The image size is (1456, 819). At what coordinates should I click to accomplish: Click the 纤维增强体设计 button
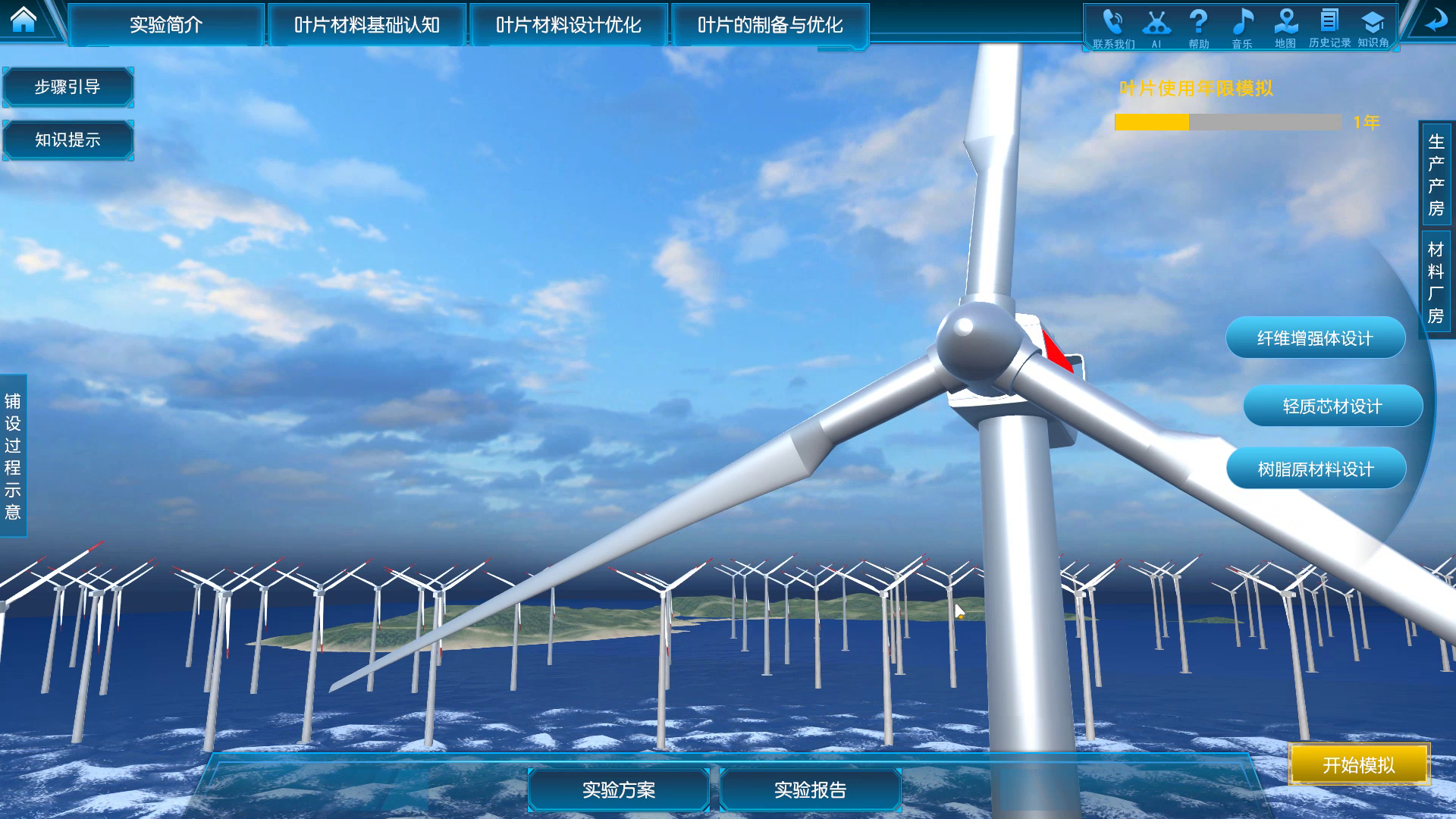tap(1315, 338)
